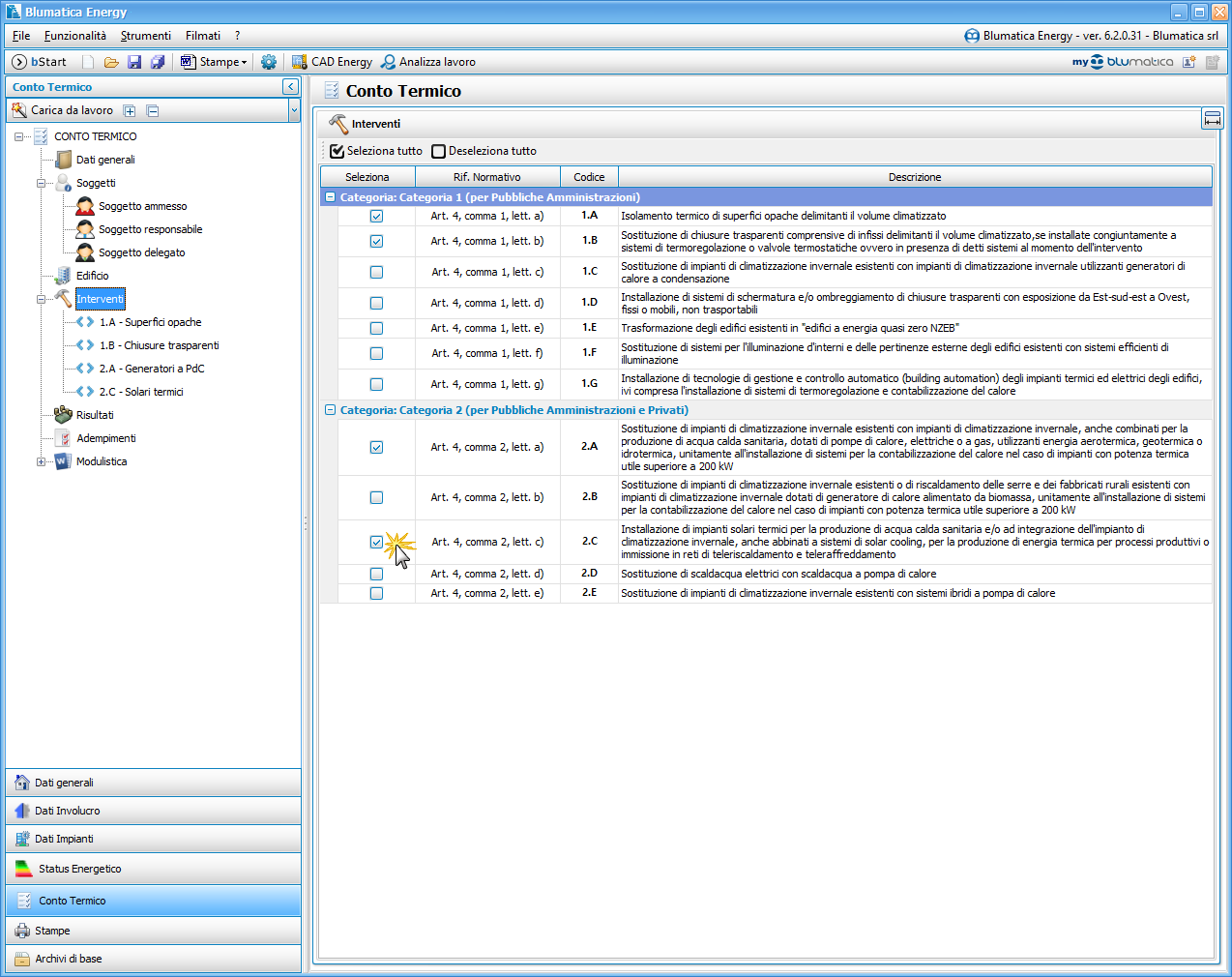Viewport: 1232px width, 977px height.
Task: Collapse the left Conto Termico panel
Action: coord(290,87)
